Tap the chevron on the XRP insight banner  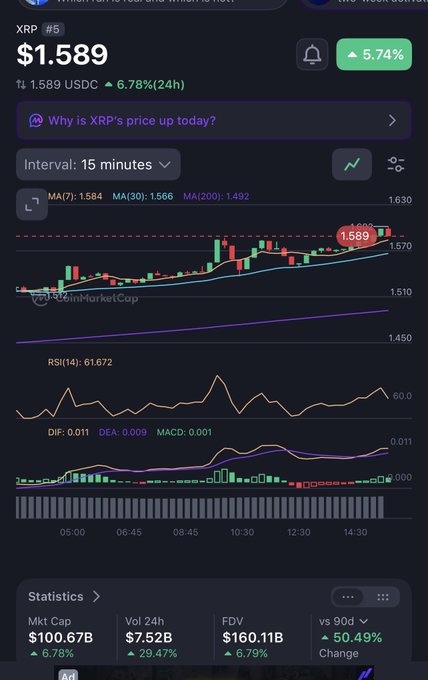(392, 121)
